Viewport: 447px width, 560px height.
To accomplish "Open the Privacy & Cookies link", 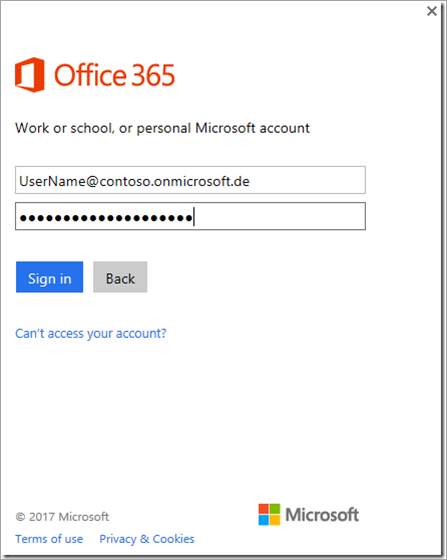I will (x=147, y=539).
